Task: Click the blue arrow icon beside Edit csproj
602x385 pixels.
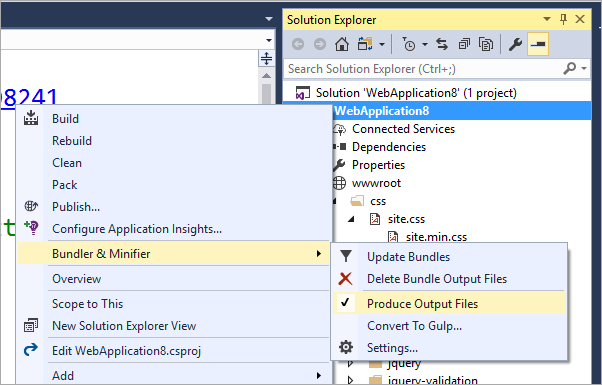Action: pyautogui.click(x=31, y=350)
